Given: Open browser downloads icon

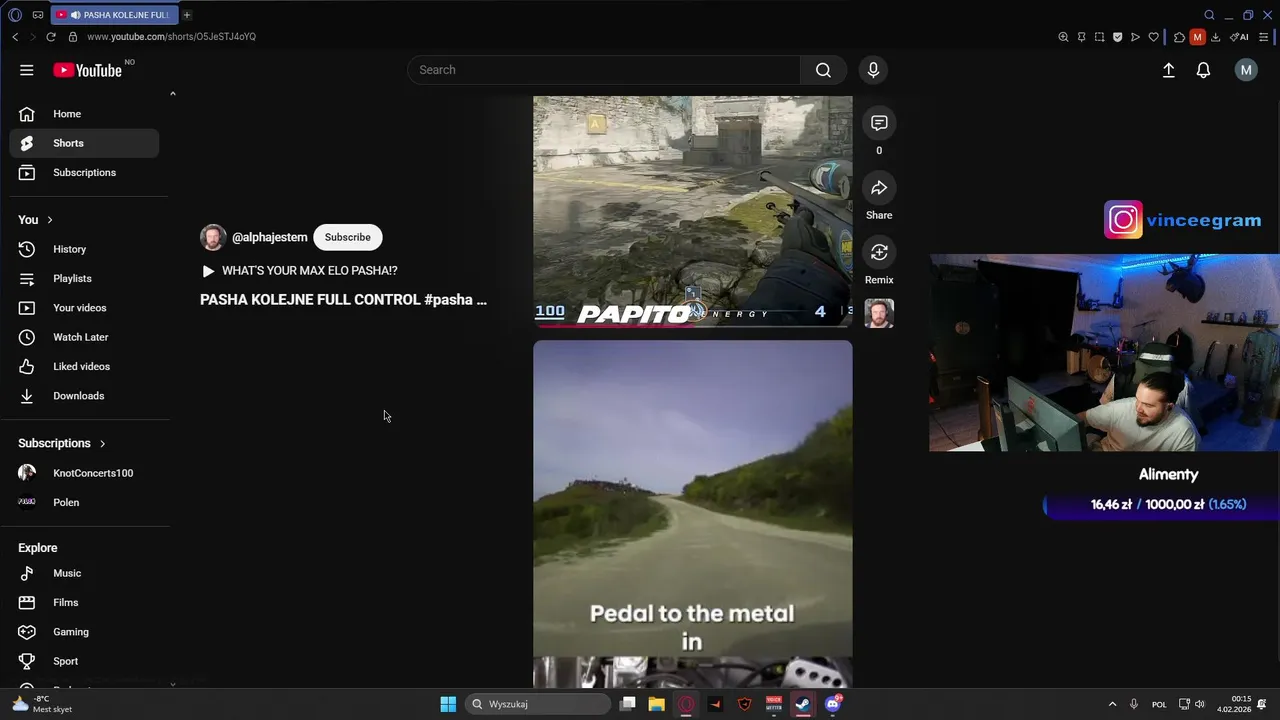Looking at the screenshot, I should 1215,37.
